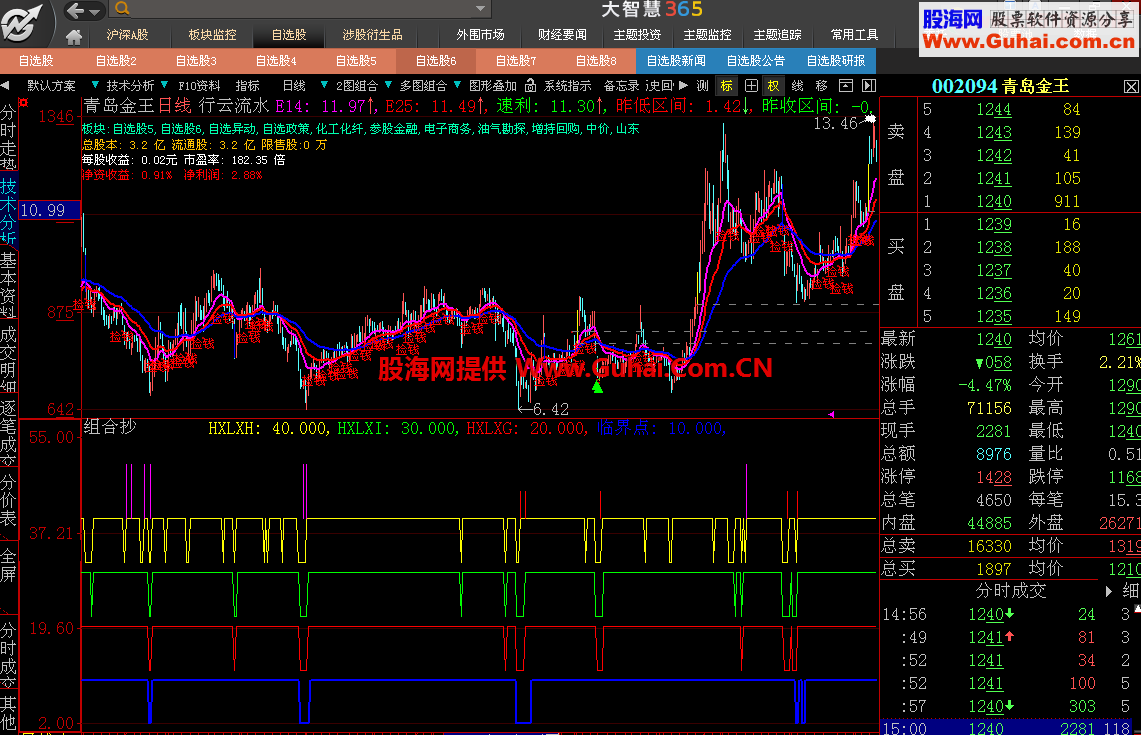Close the 002094 青岛金王 quote panel

pyautogui.click(x=1132, y=87)
